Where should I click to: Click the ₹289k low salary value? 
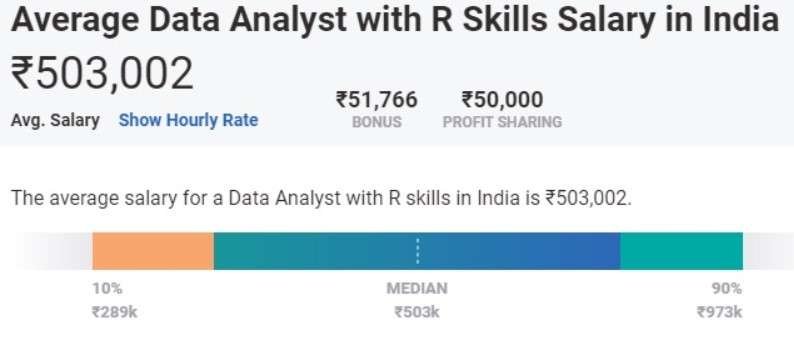[114, 312]
